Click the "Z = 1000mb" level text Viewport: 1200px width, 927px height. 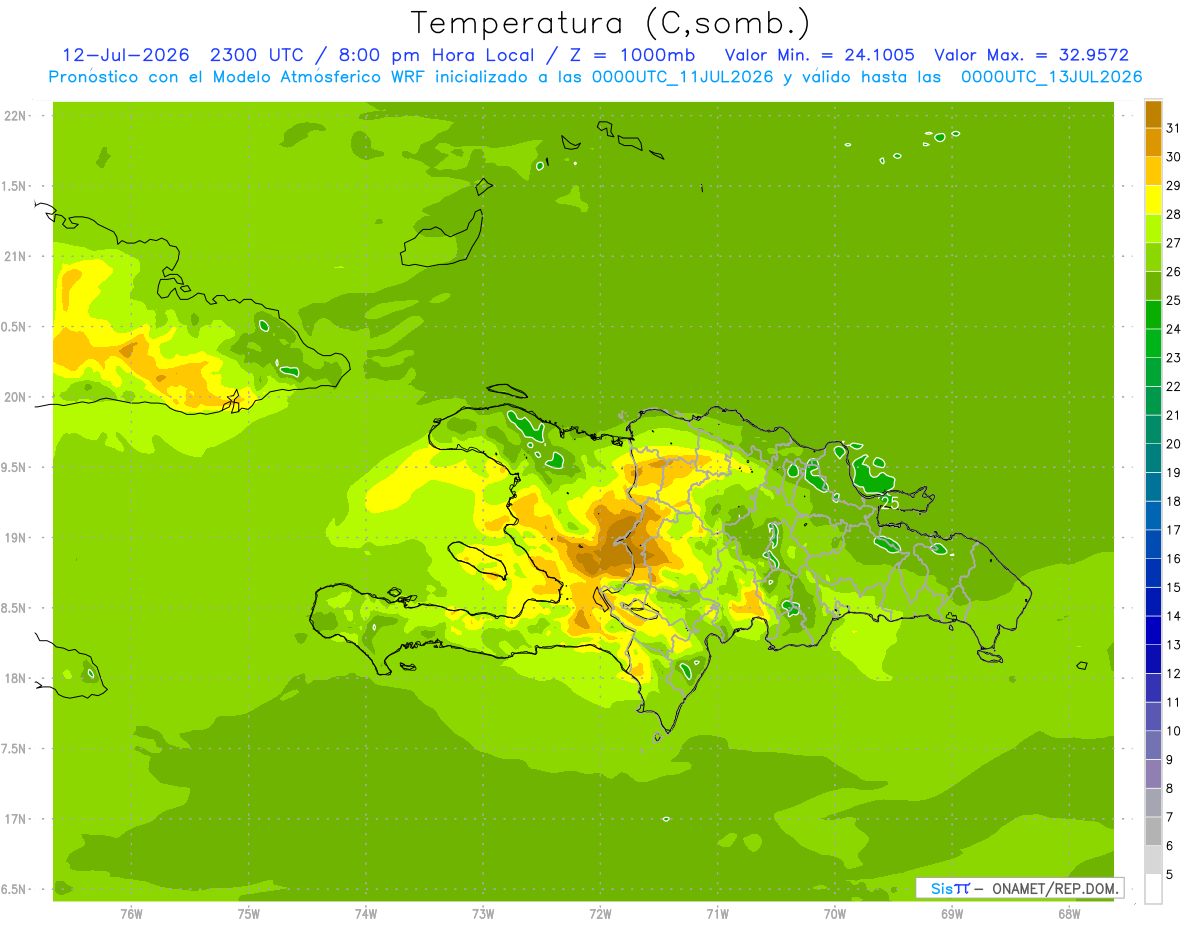[x=632, y=55]
